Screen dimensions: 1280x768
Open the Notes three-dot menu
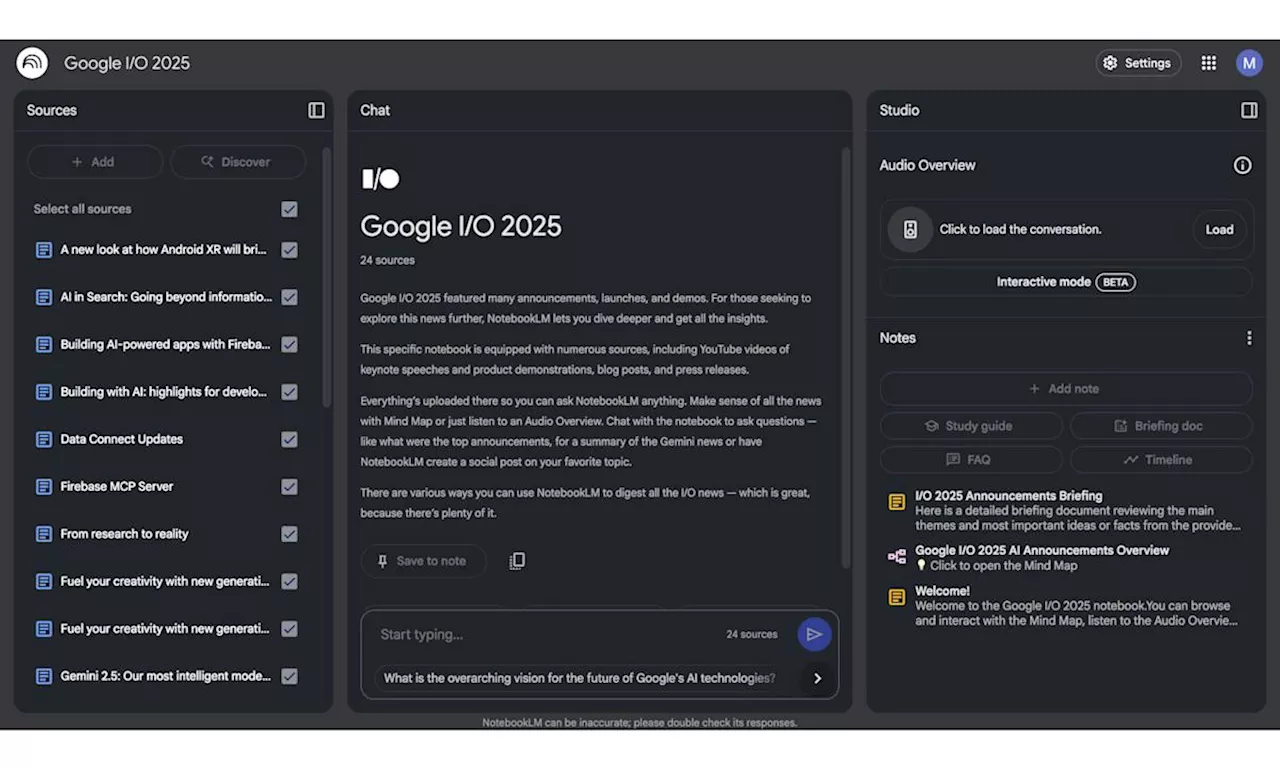click(x=1249, y=338)
